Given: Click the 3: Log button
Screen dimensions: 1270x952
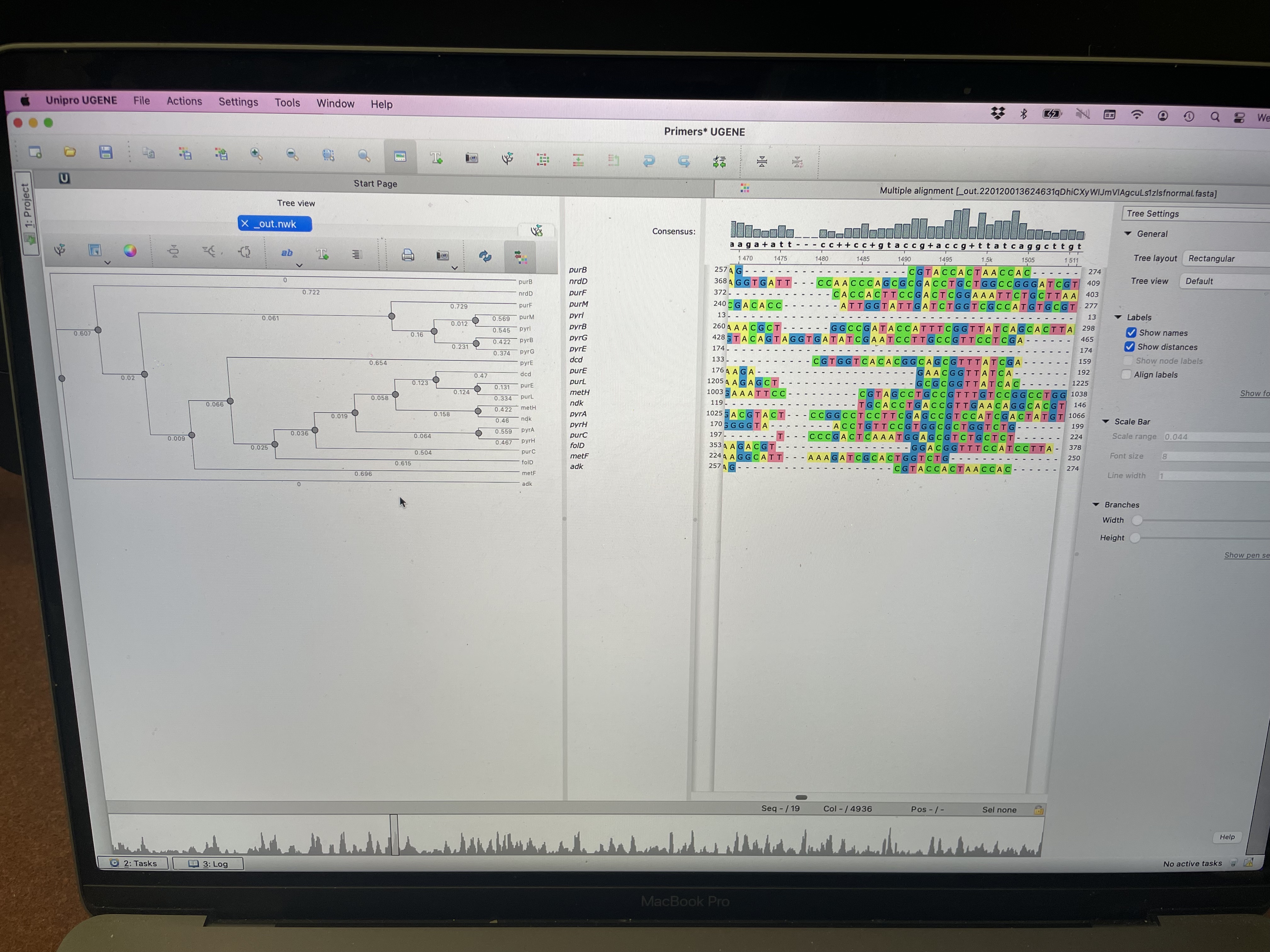Looking at the screenshot, I should click(208, 864).
